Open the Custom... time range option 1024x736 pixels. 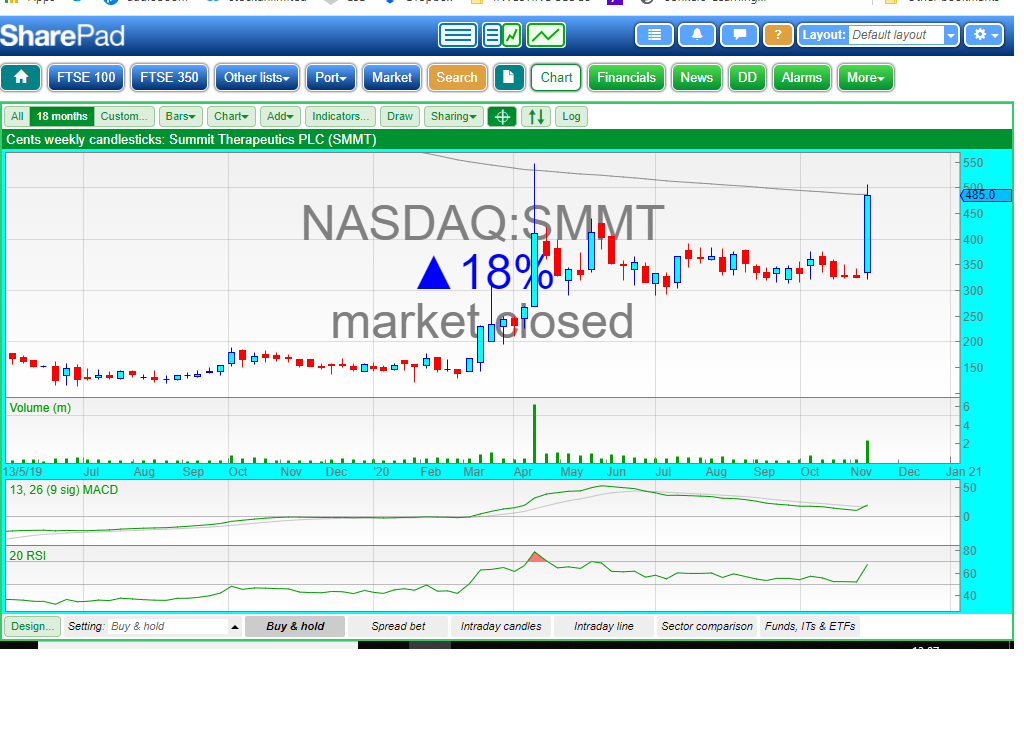[124, 116]
